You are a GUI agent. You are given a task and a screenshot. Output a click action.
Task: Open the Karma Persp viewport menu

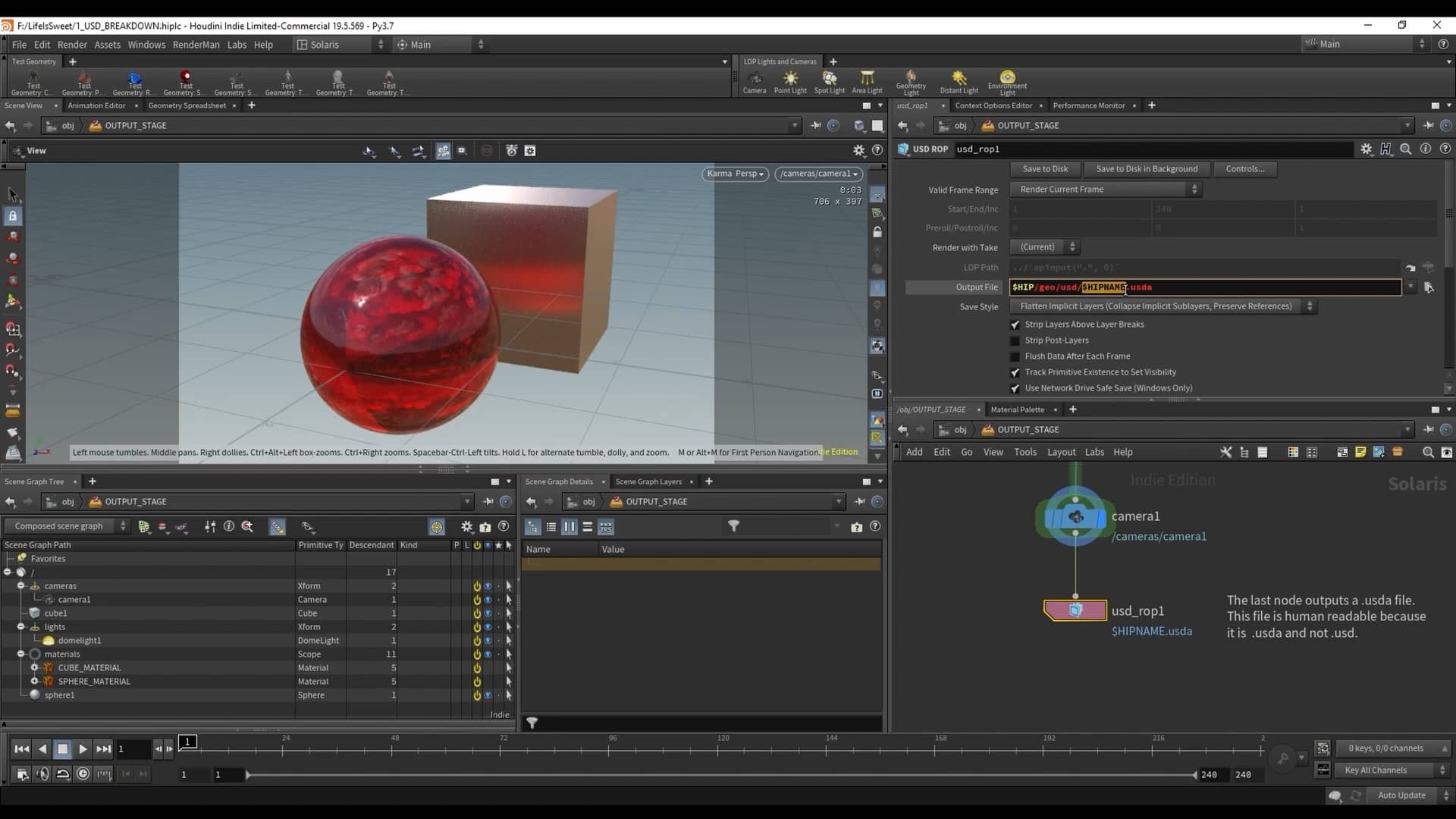pos(733,174)
